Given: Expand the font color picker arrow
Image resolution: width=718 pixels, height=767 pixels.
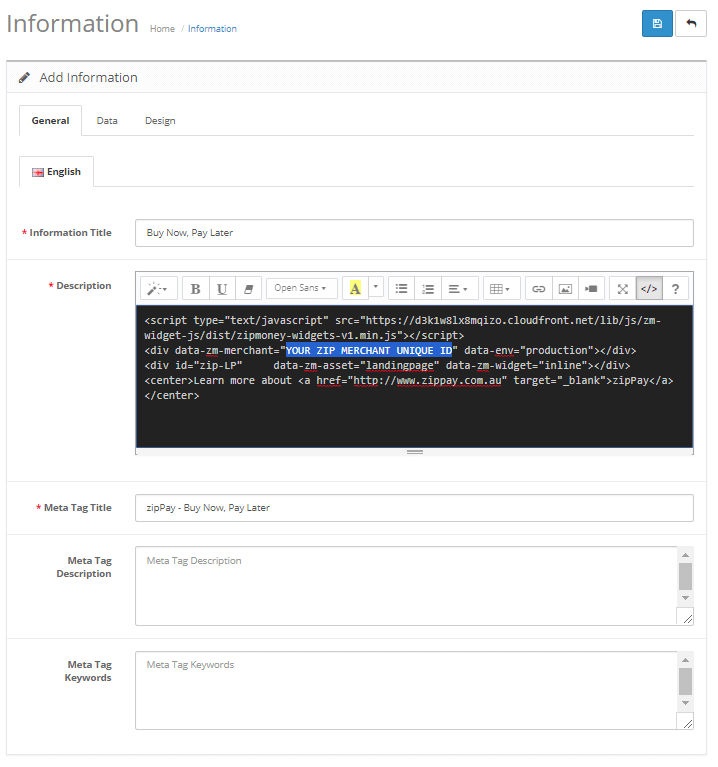Looking at the screenshot, I should 376,287.
